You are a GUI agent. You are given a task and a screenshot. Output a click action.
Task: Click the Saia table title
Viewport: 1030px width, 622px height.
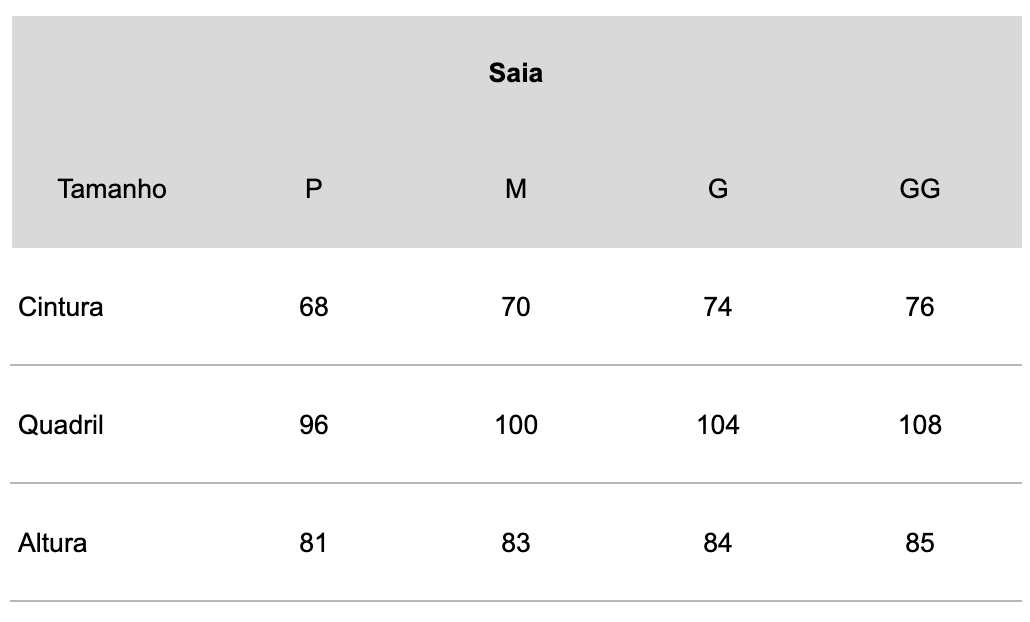(x=516, y=73)
